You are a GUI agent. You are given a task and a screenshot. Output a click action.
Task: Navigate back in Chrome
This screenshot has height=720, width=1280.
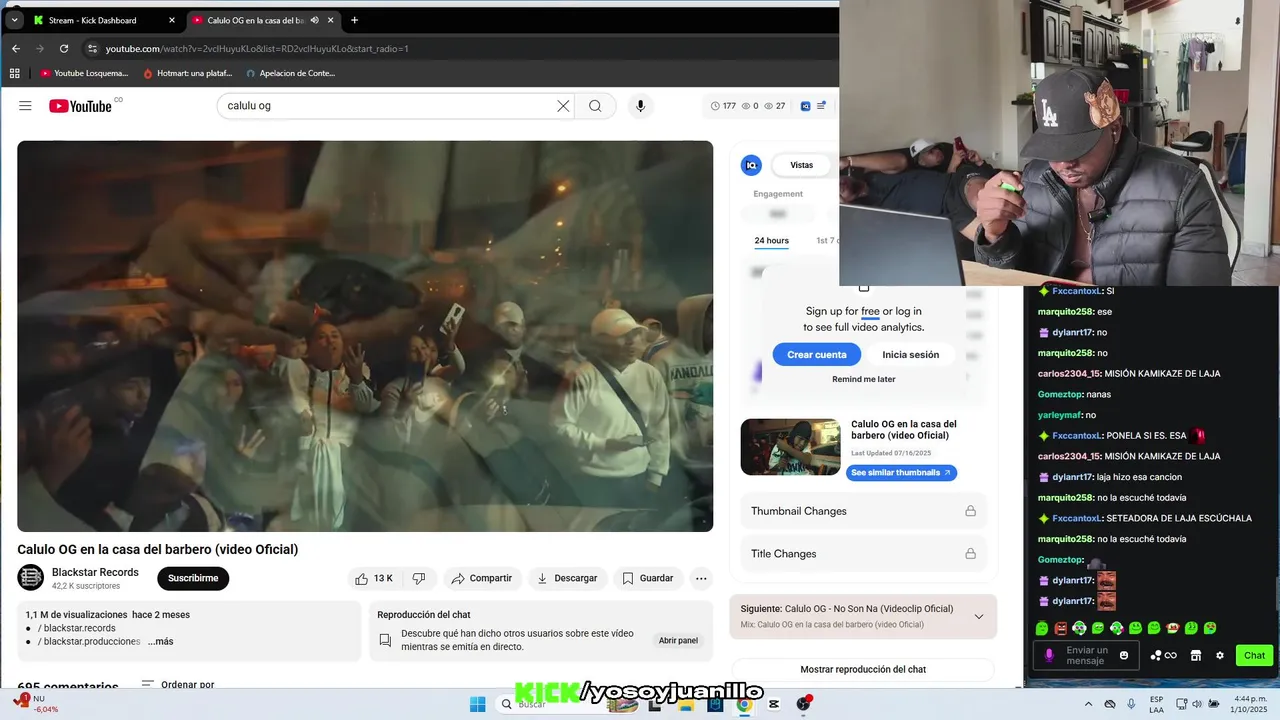click(16, 48)
